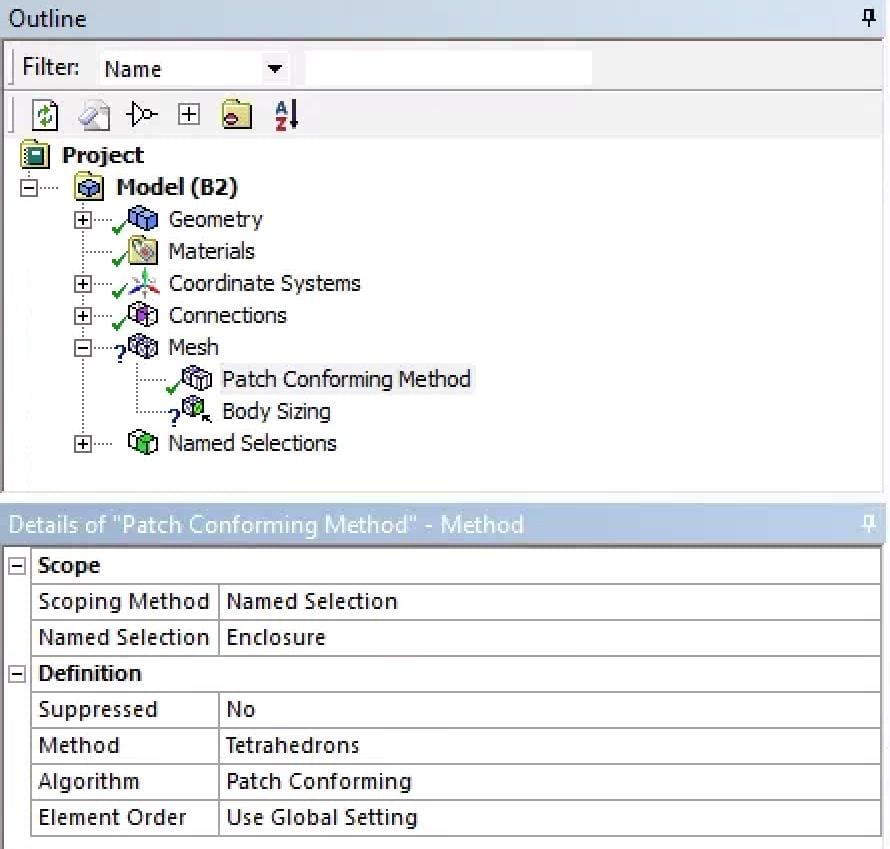The width and height of the screenshot is (890, 849).
Task: Click Named Selection value Enclosure
Action: [x=549, y=637]
